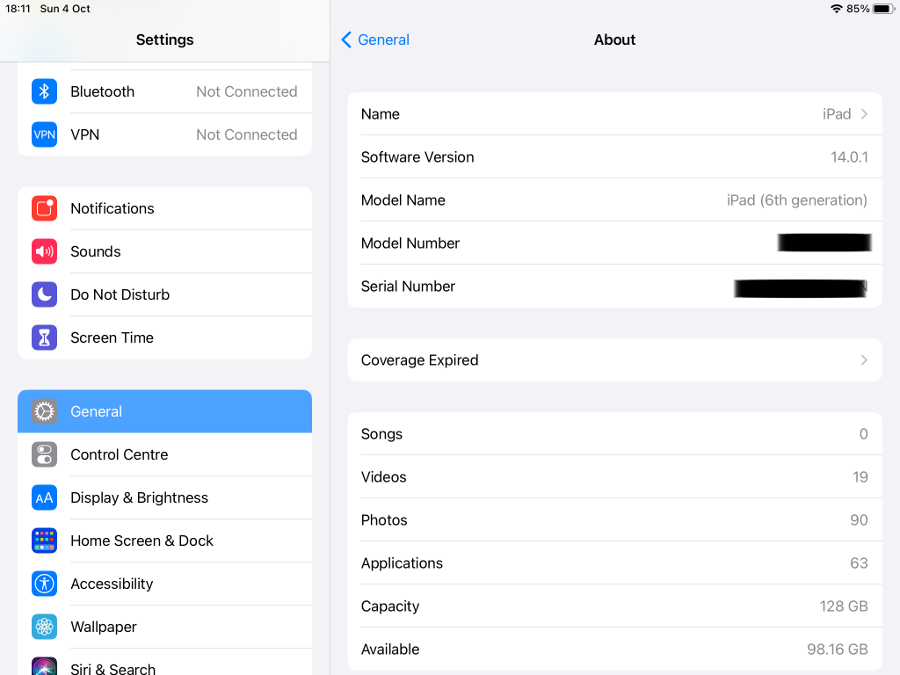Tap the red Notifications icon
This screenshot has width=900, height=675.
[x=44, y=208]
